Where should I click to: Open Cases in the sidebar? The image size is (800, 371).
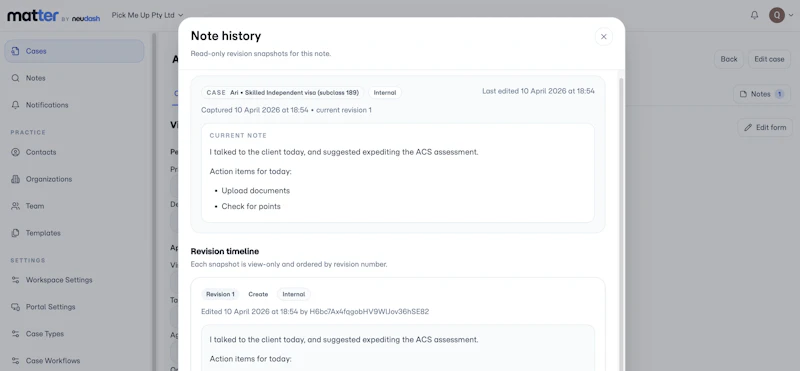tap(74, 51)
